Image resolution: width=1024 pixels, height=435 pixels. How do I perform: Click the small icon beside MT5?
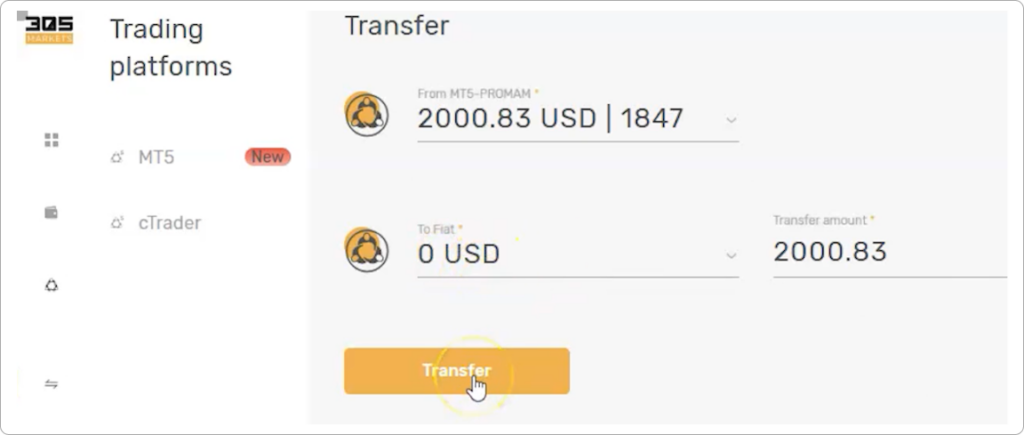(118, 157)
